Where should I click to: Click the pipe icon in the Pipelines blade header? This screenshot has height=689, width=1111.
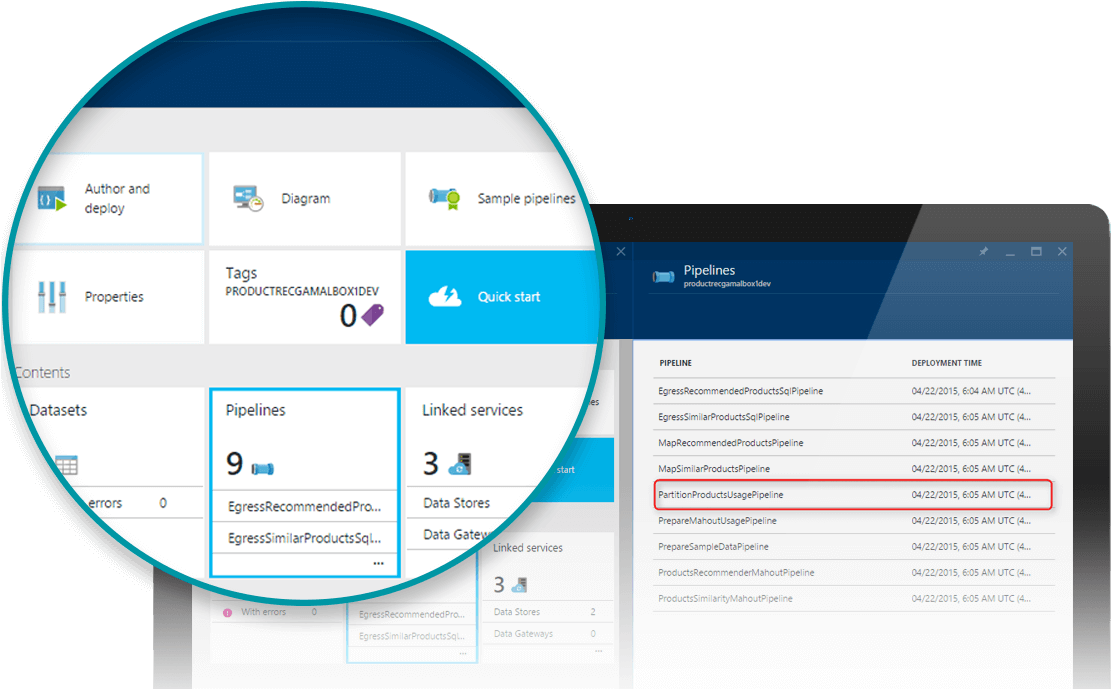point(663,279)
